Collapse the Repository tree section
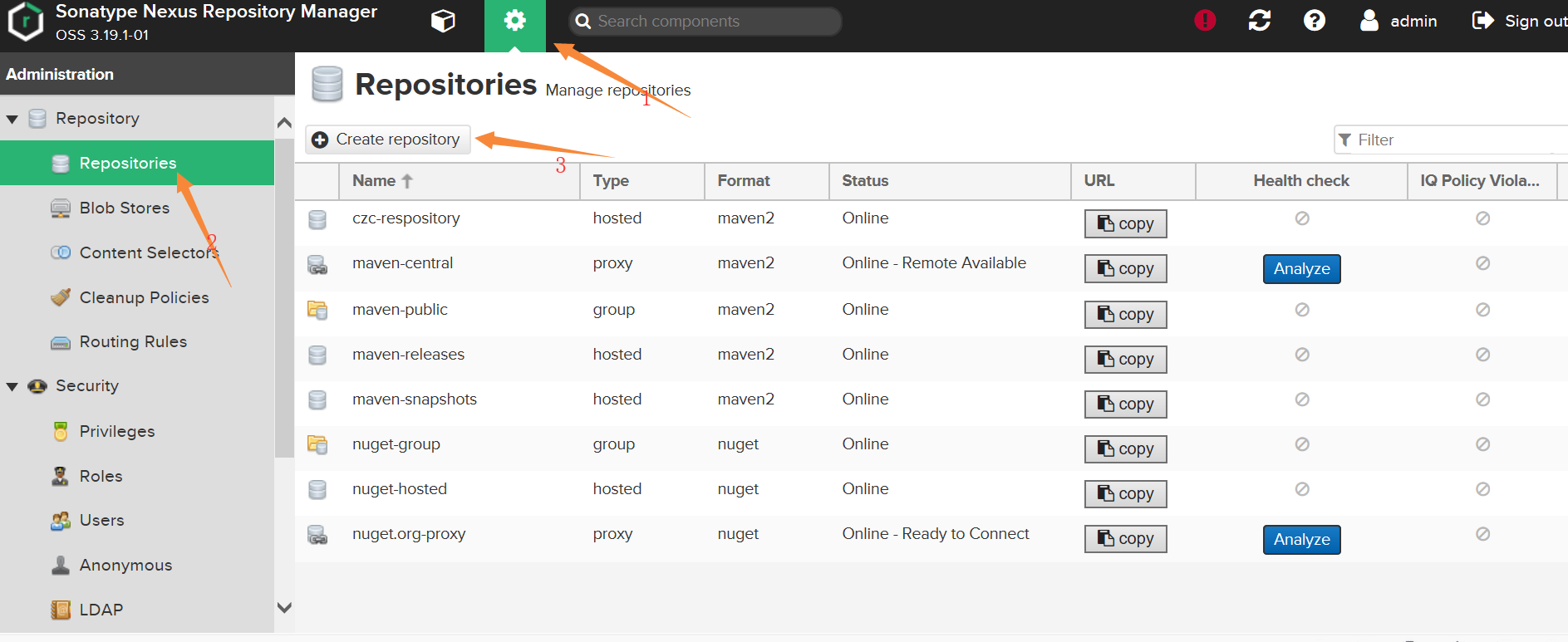 pos(12,120)
